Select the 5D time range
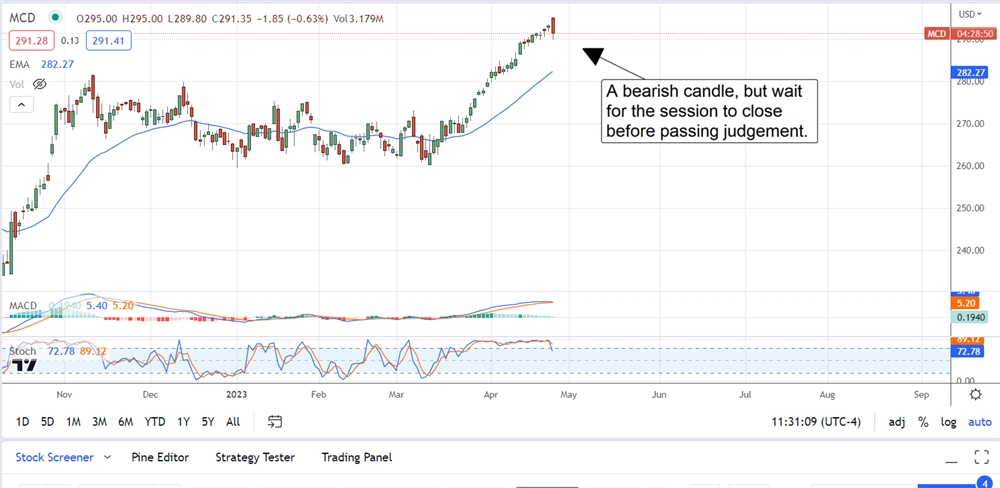 (47, 422)
